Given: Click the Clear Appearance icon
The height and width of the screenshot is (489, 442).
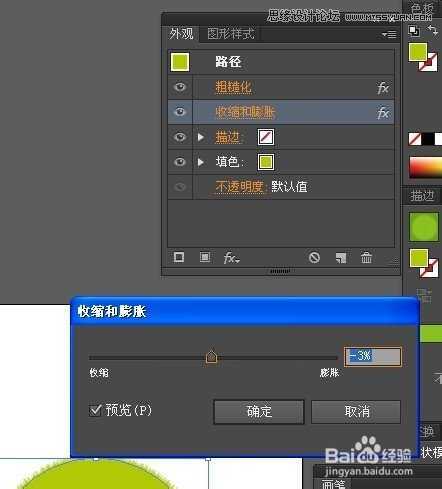Looking at the screenshot, I should pyautogui.click(x=314, y=257).
